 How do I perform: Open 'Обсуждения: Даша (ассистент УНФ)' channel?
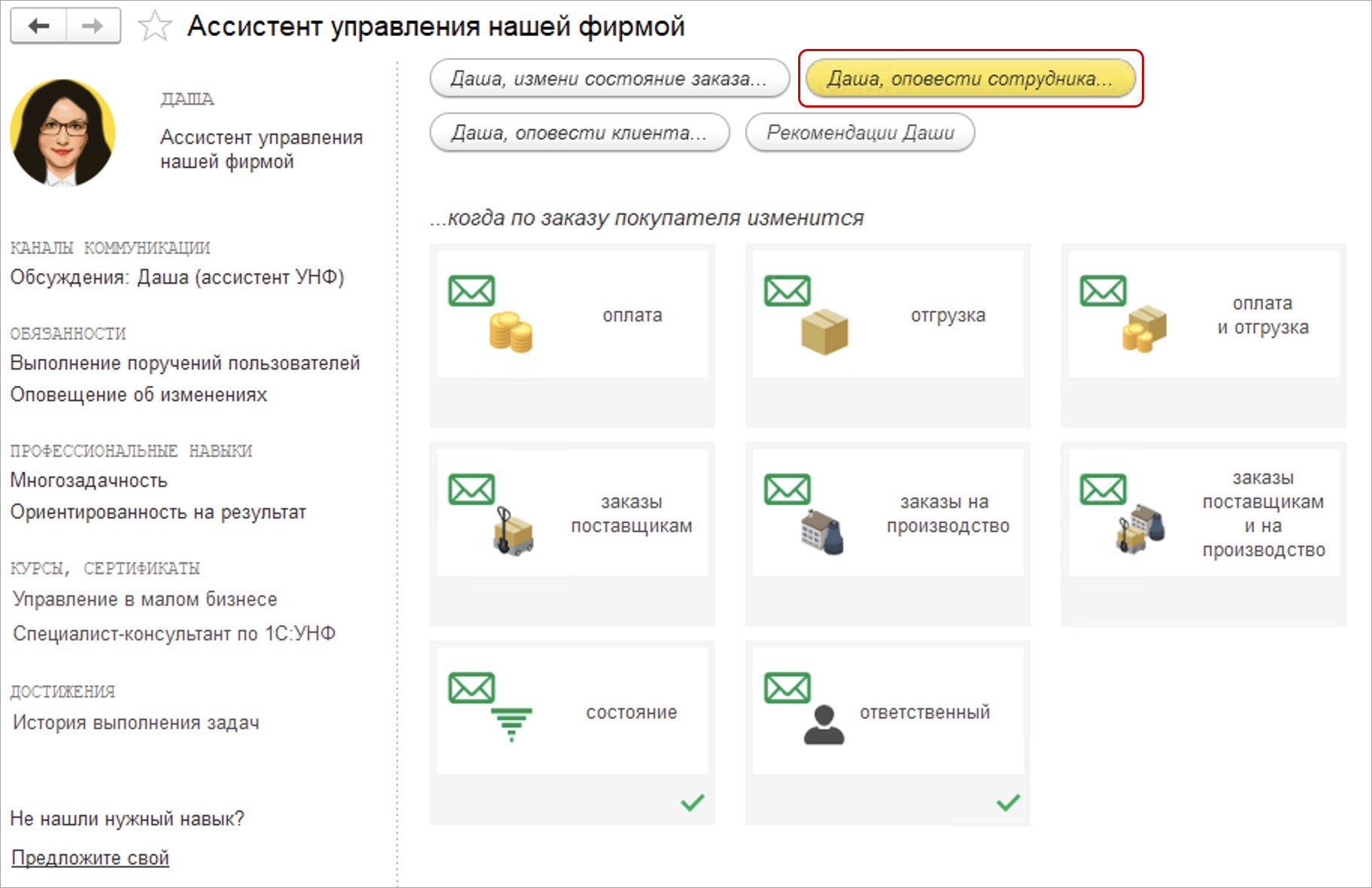177,277
